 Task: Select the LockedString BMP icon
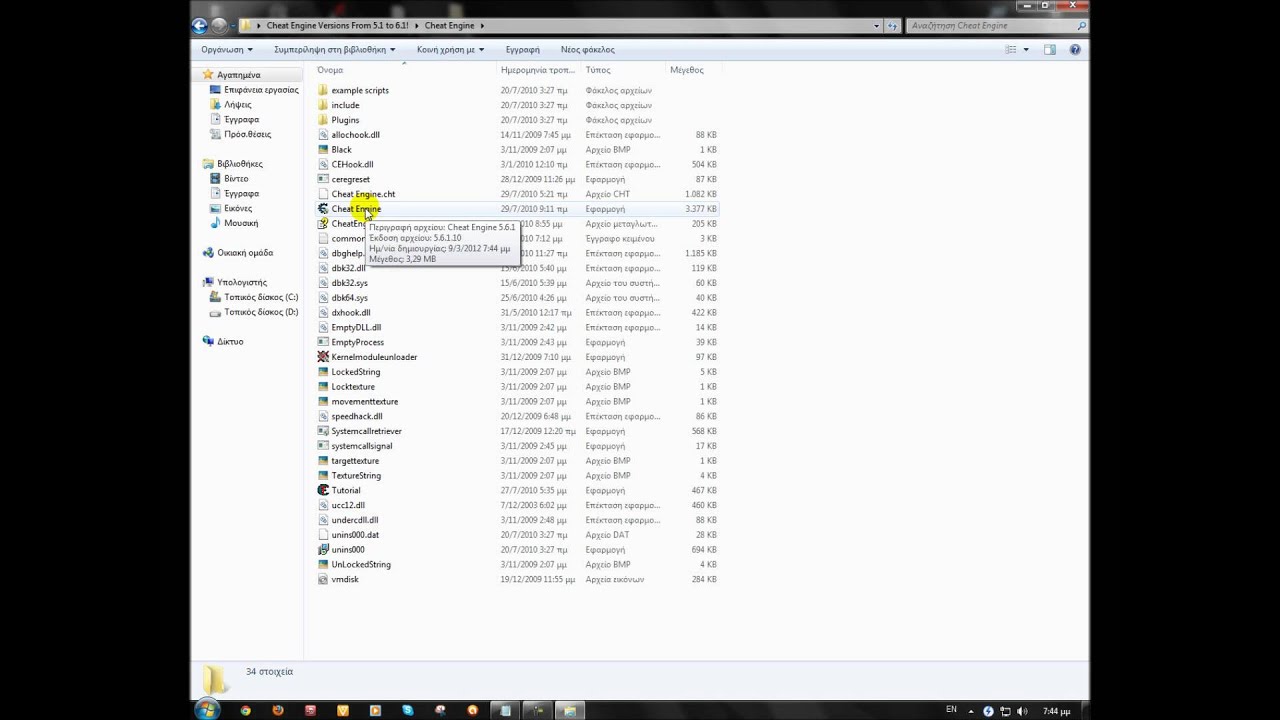[x=323, y=372]
